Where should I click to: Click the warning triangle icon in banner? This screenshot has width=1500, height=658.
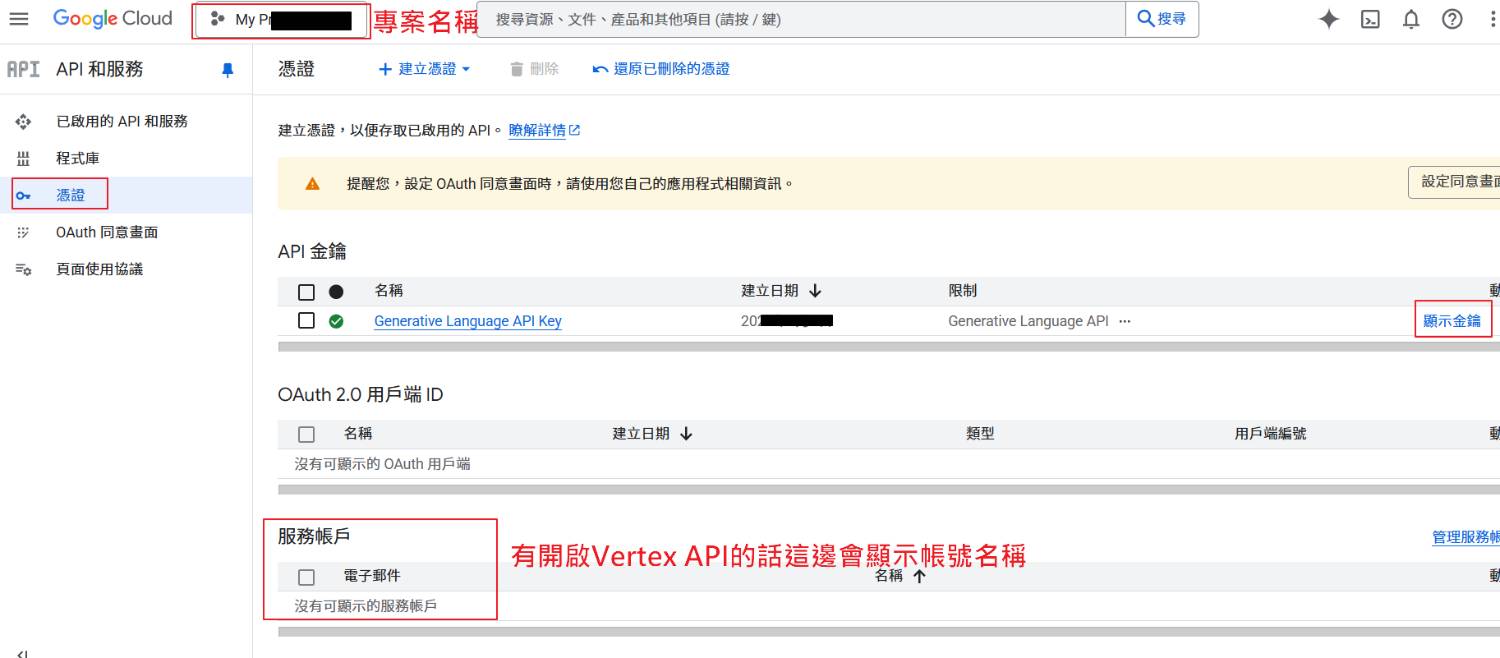click(x=312, y=184)
